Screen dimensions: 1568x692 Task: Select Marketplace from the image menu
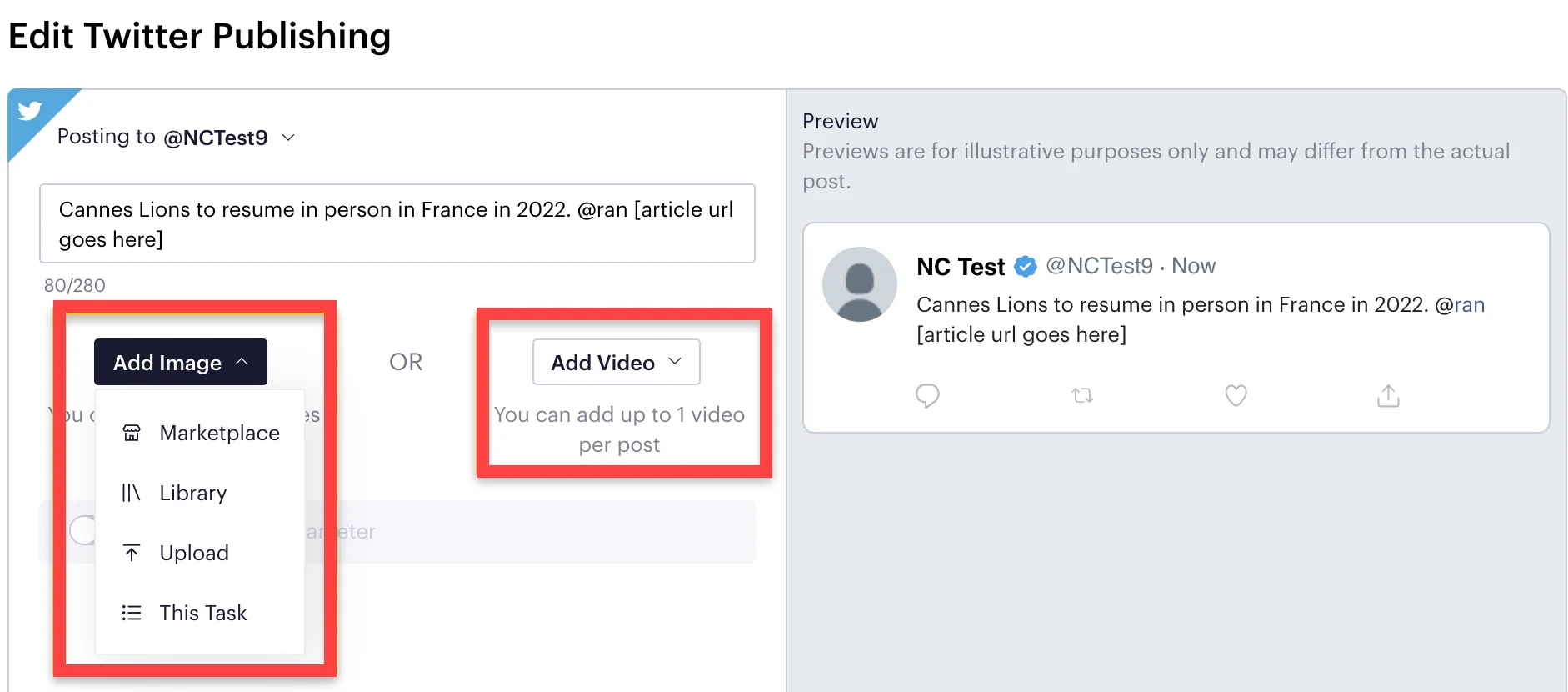click(x=200, y=433)
